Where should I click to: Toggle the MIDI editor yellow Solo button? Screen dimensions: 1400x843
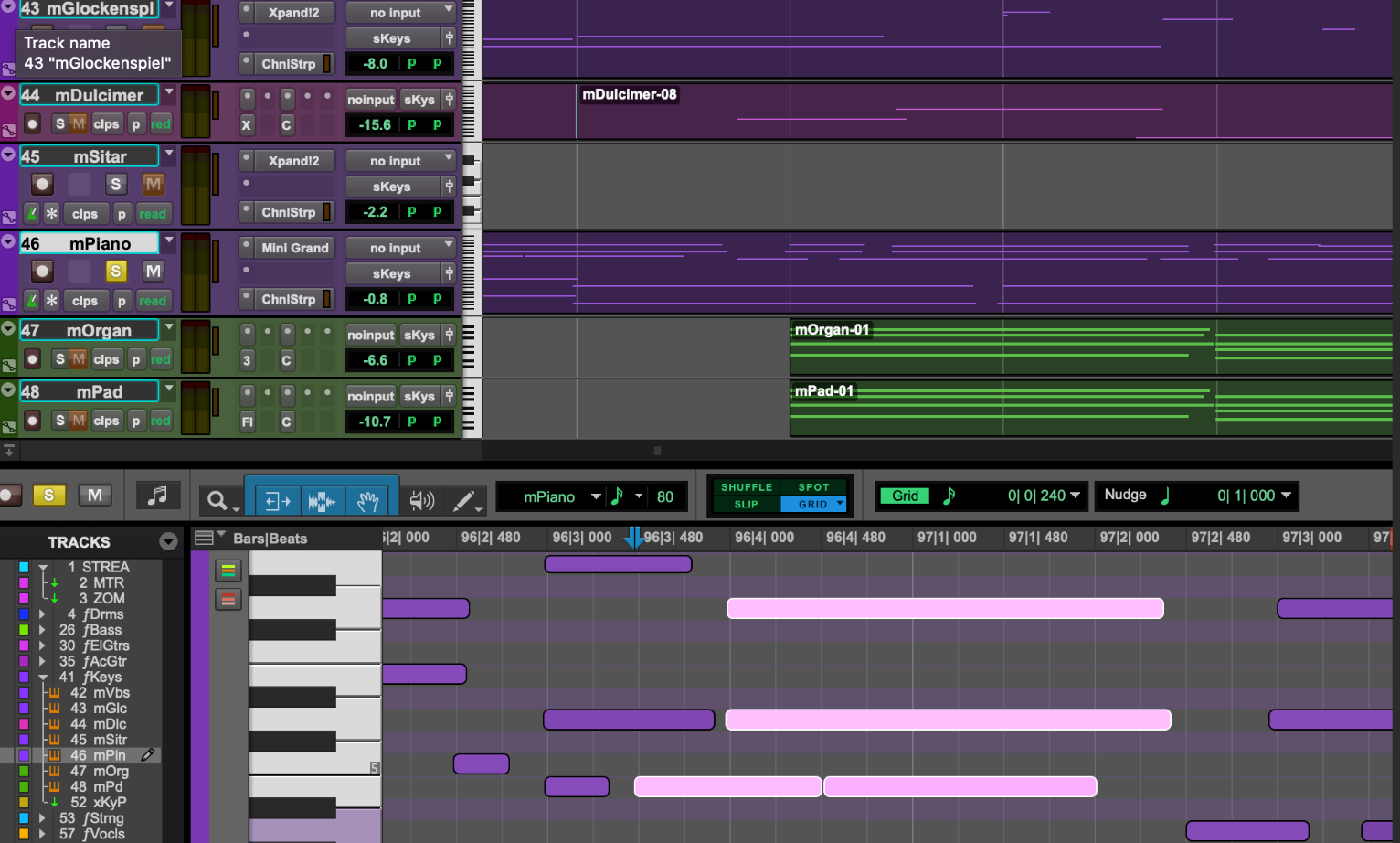pos(49,495)
